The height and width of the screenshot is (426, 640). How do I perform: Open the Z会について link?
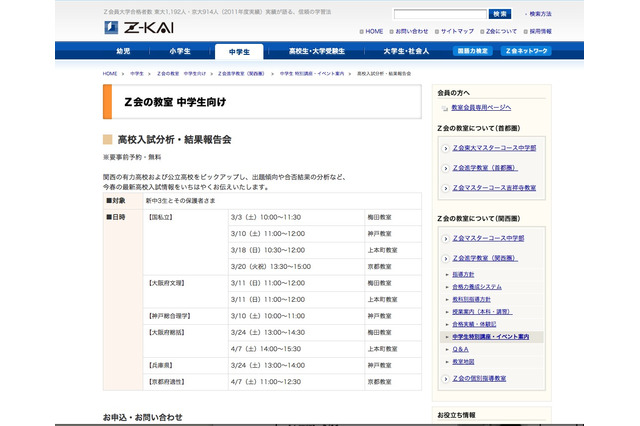point(501,31)
